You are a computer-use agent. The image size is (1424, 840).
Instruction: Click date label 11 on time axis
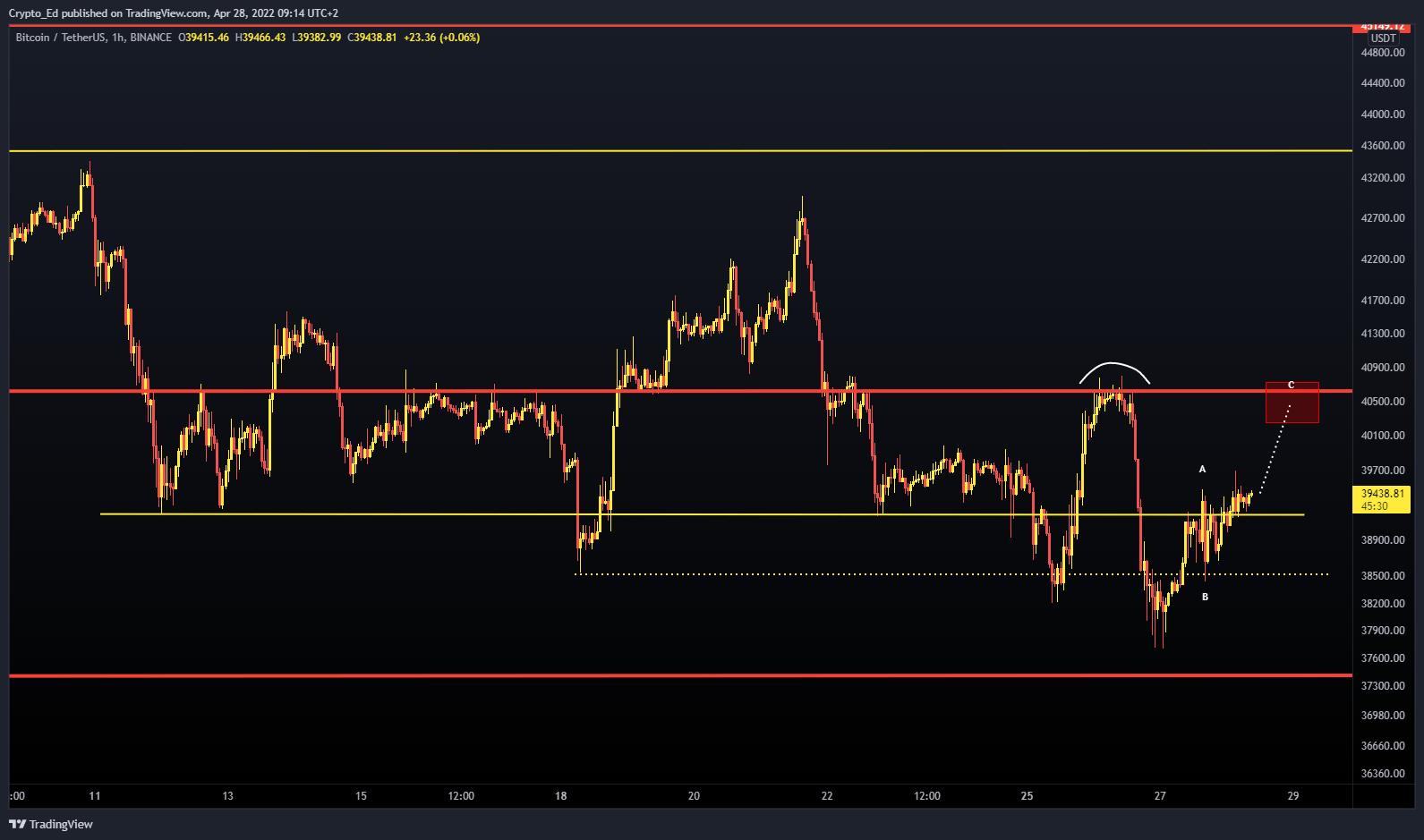[95, 795]
